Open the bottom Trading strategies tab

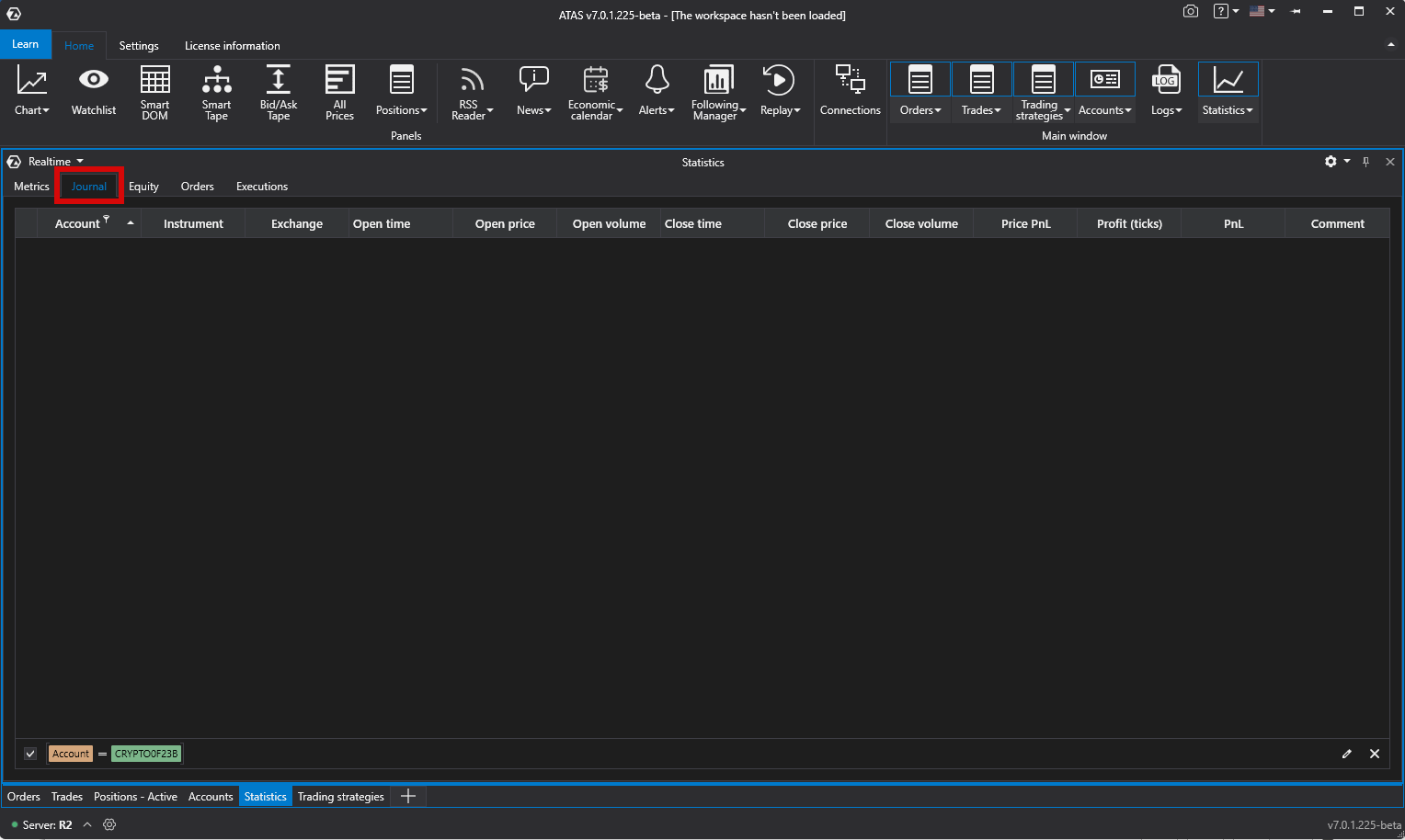(x=341, y=797)
